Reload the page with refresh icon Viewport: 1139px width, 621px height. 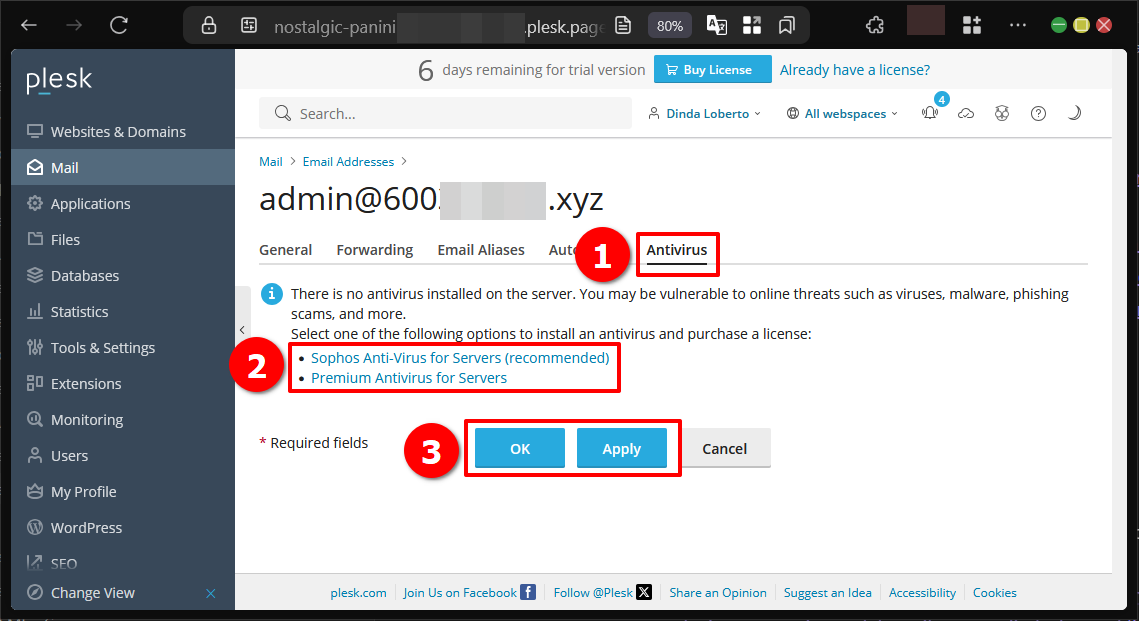click(x=119, y=25)
